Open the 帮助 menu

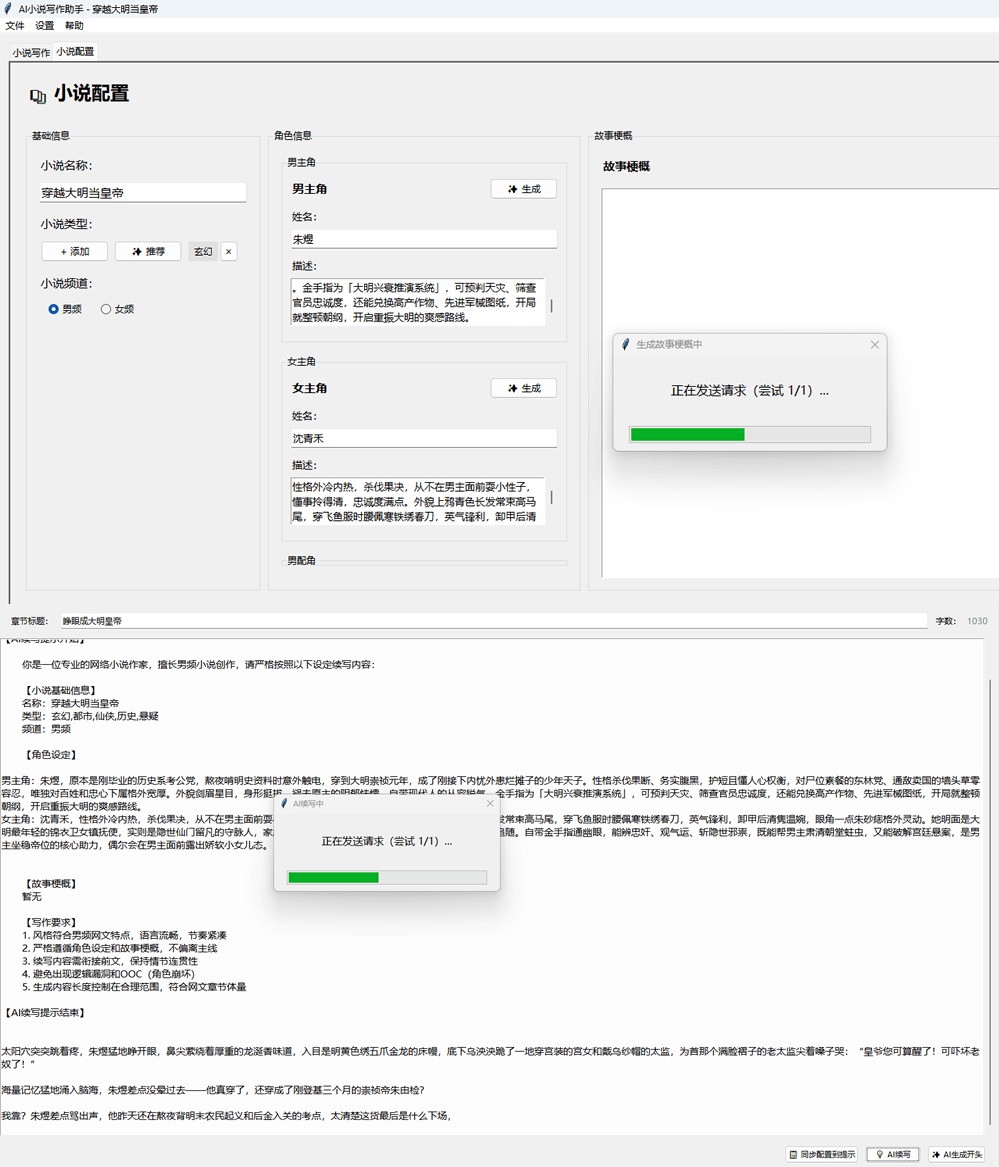(75, 26)
